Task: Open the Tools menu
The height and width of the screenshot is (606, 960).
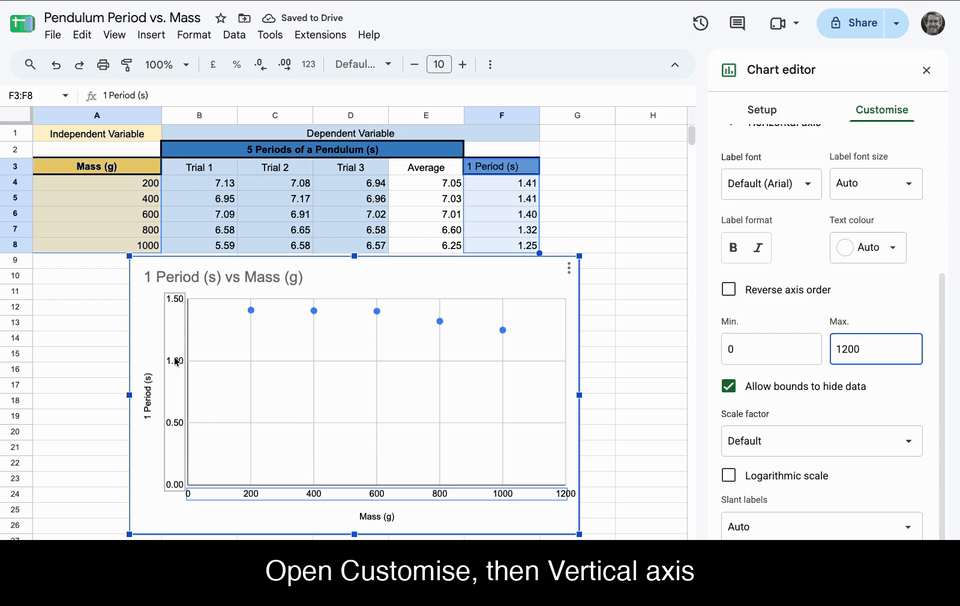Action: coord(270,35)
